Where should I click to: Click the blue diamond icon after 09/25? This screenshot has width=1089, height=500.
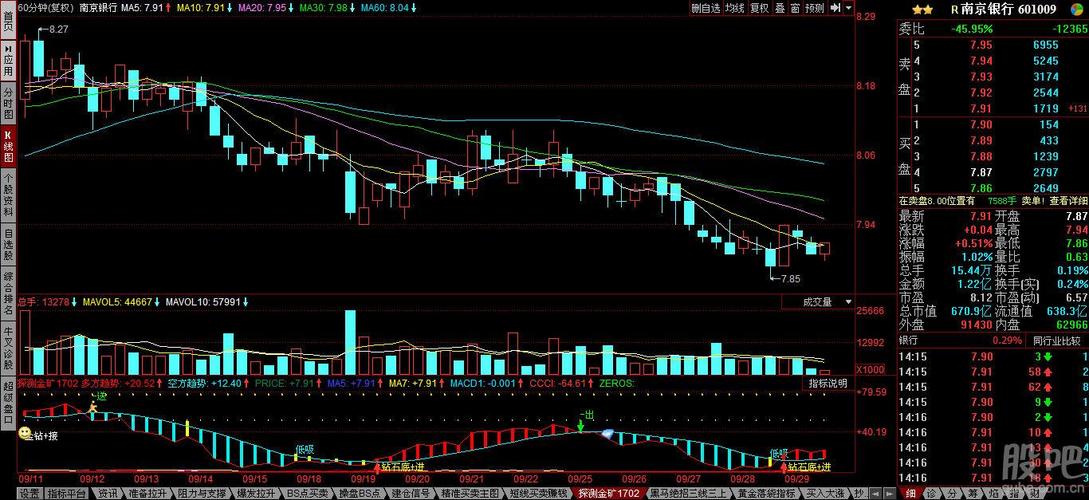[x=606, y=435]
